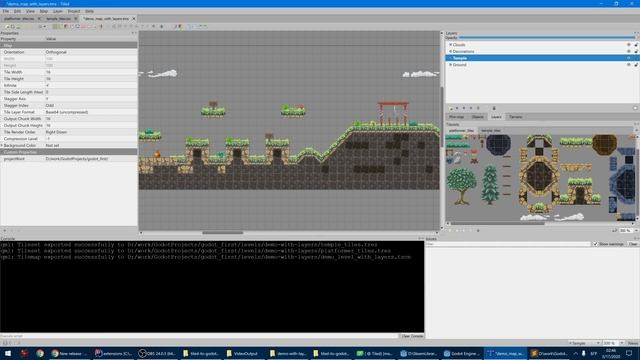
Task: Toggle visibility eye of Ground layer
Action: (629, 64)
